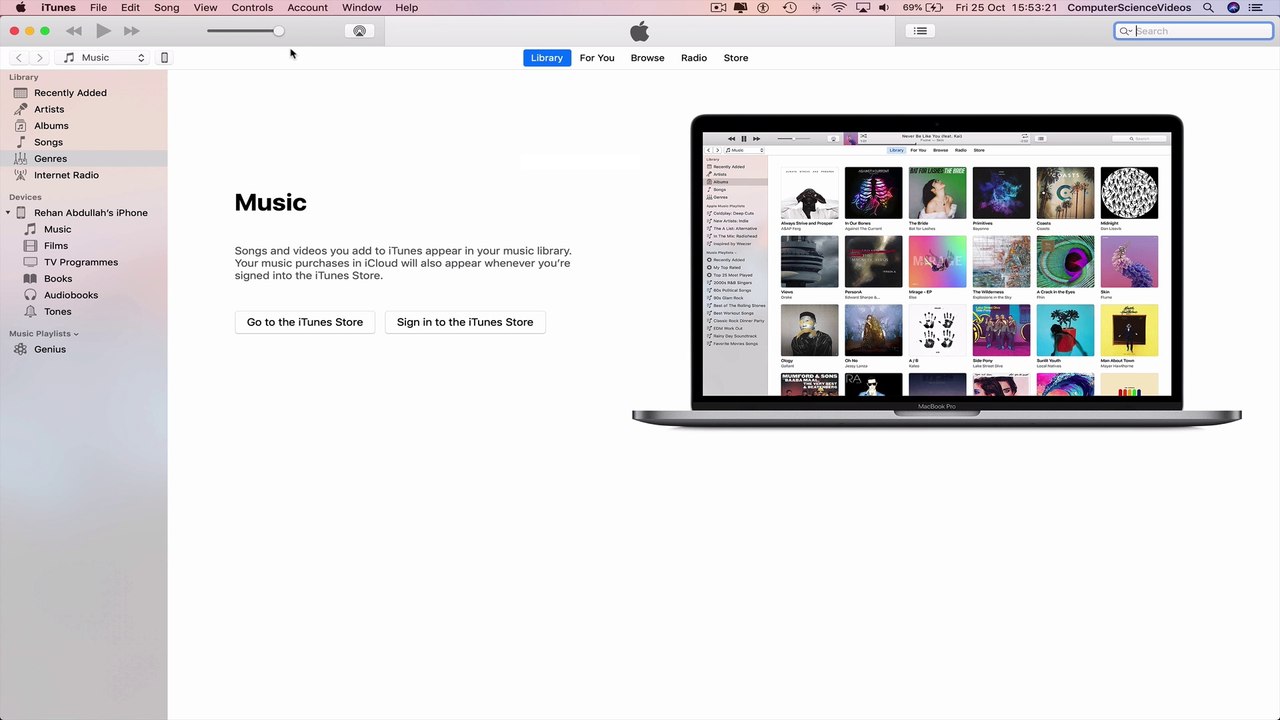1280x720 pixels.
Task: Click Sign in to the iTunes Store
Action: (x=465, y=322)
